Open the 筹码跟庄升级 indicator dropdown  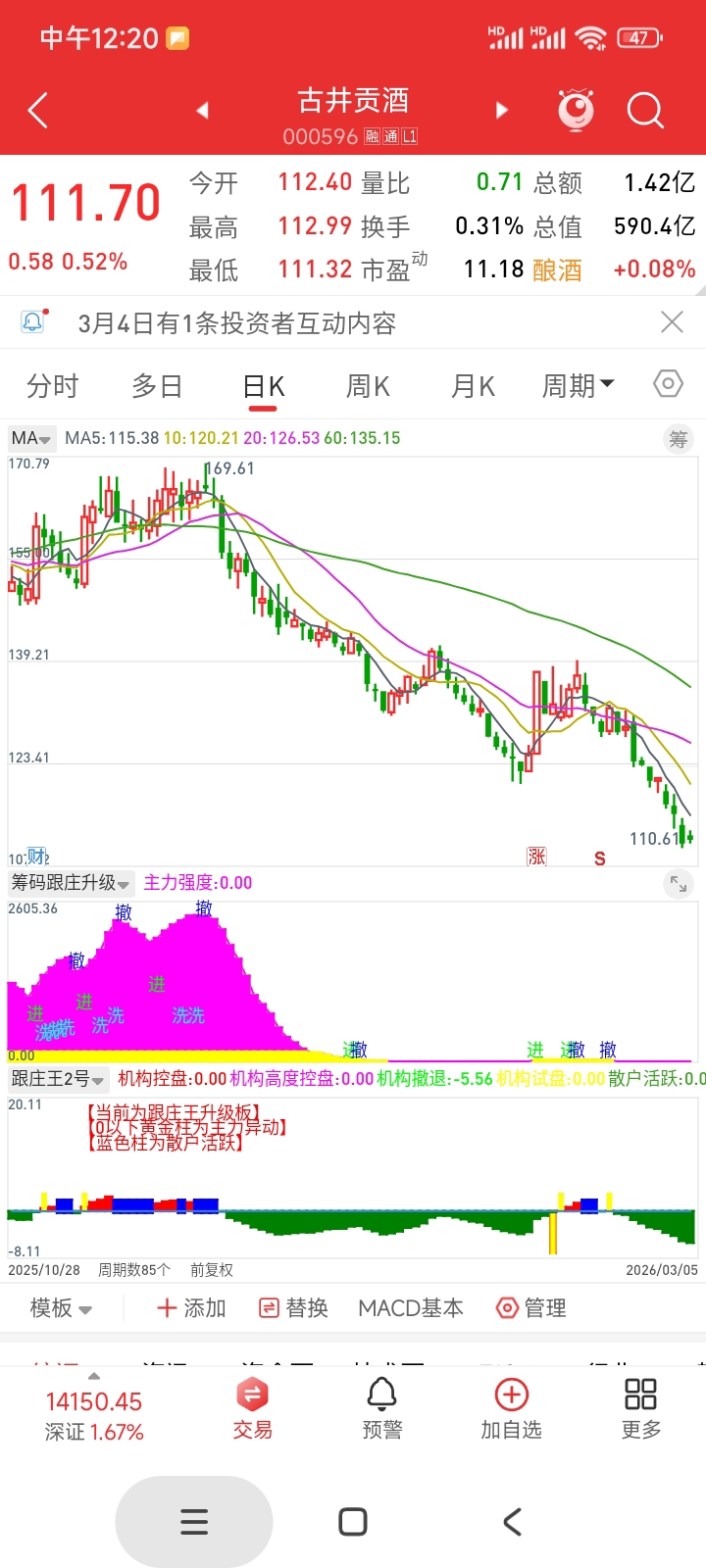click(x=71, y=883)
